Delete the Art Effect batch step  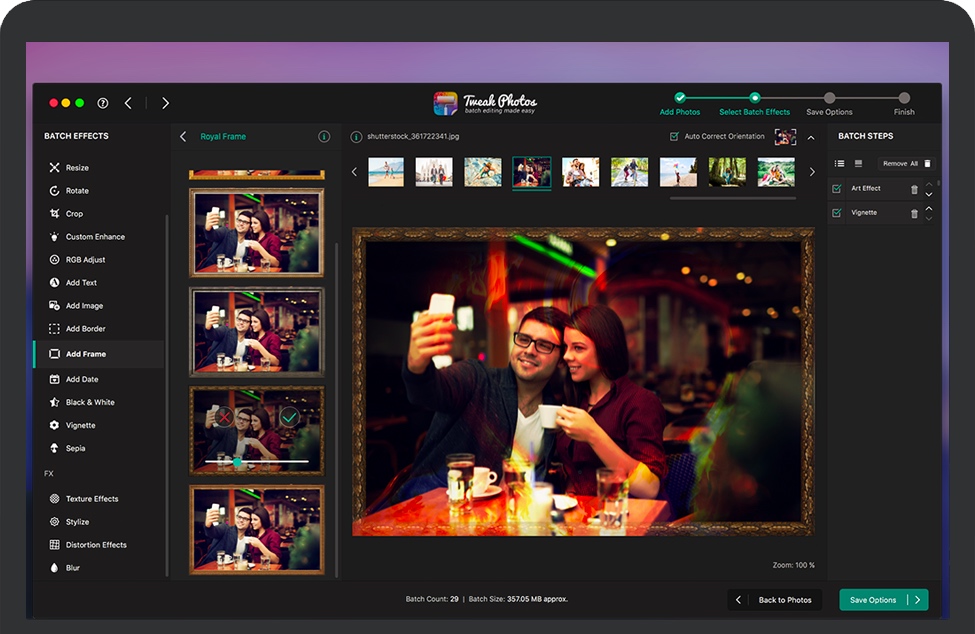[x=914, y=189]
